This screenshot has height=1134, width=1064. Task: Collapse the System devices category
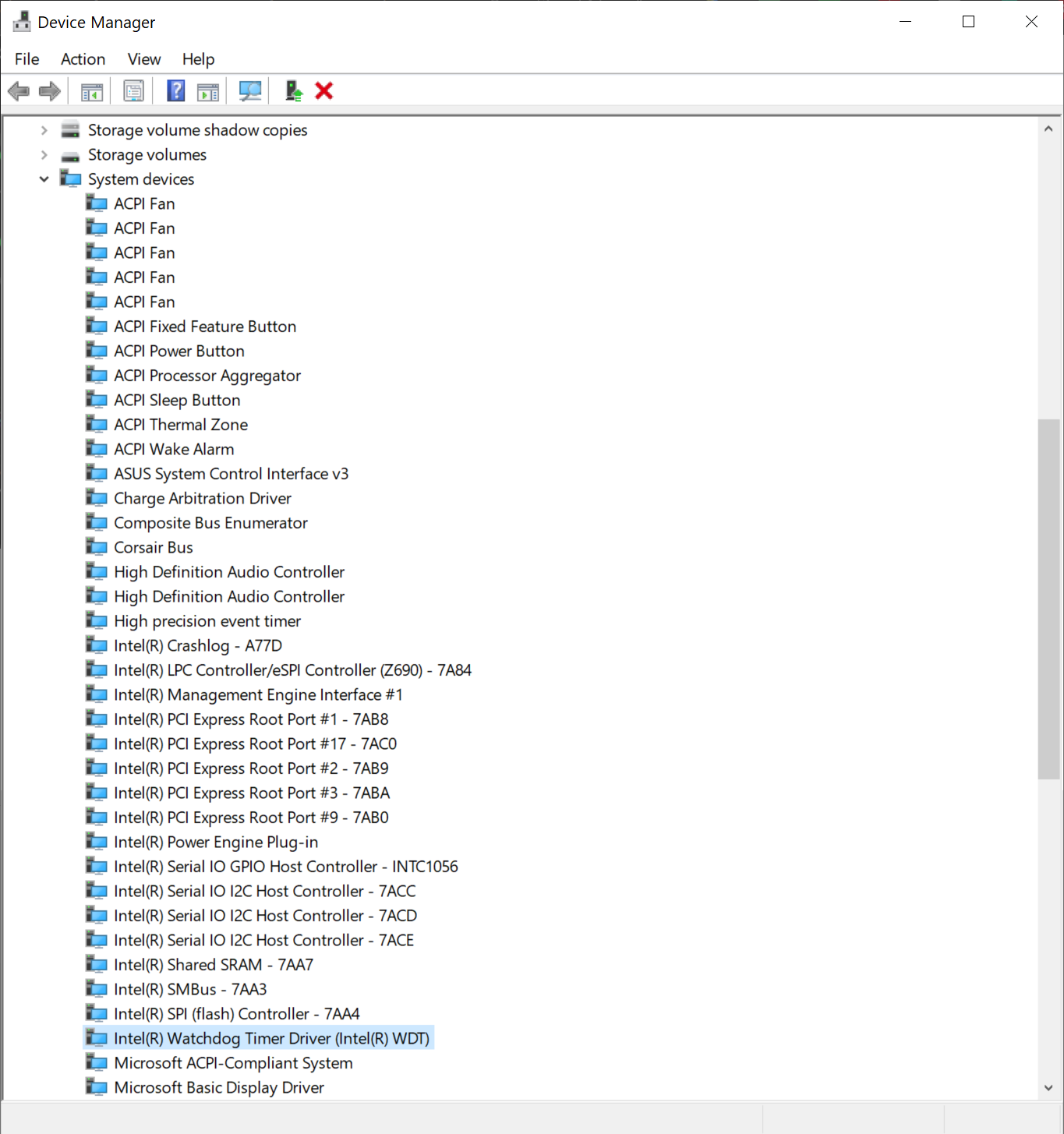[44, 179]
